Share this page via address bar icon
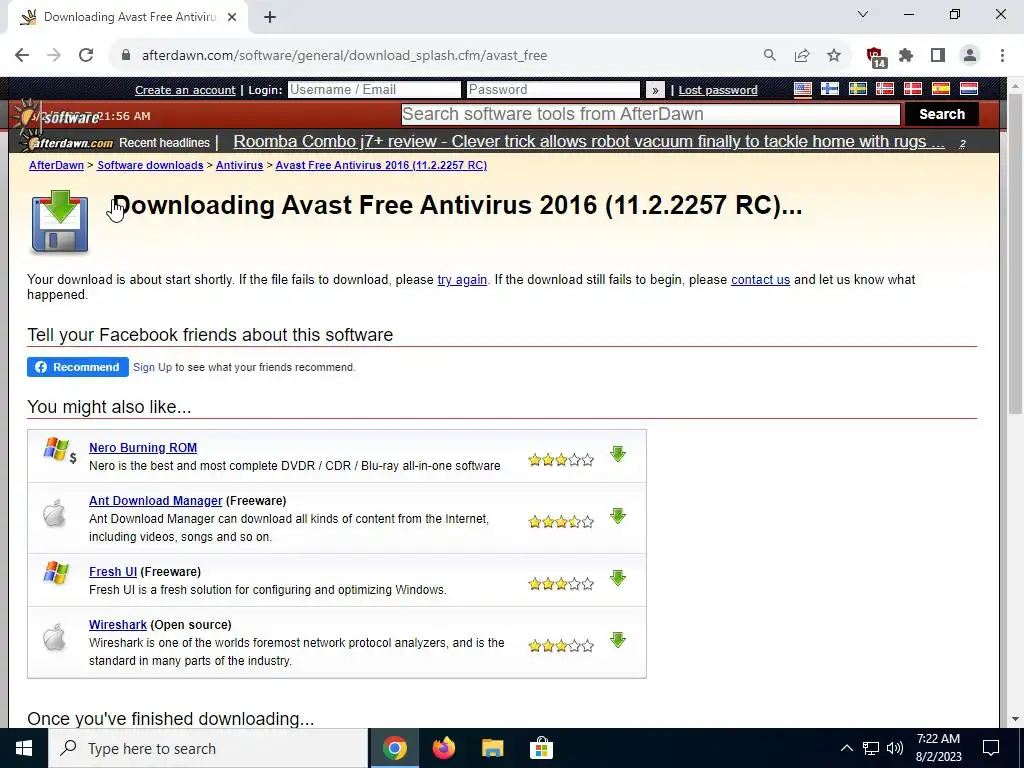Image resolution: width=1024 pixels, height=768 pixels. point(802,56)
